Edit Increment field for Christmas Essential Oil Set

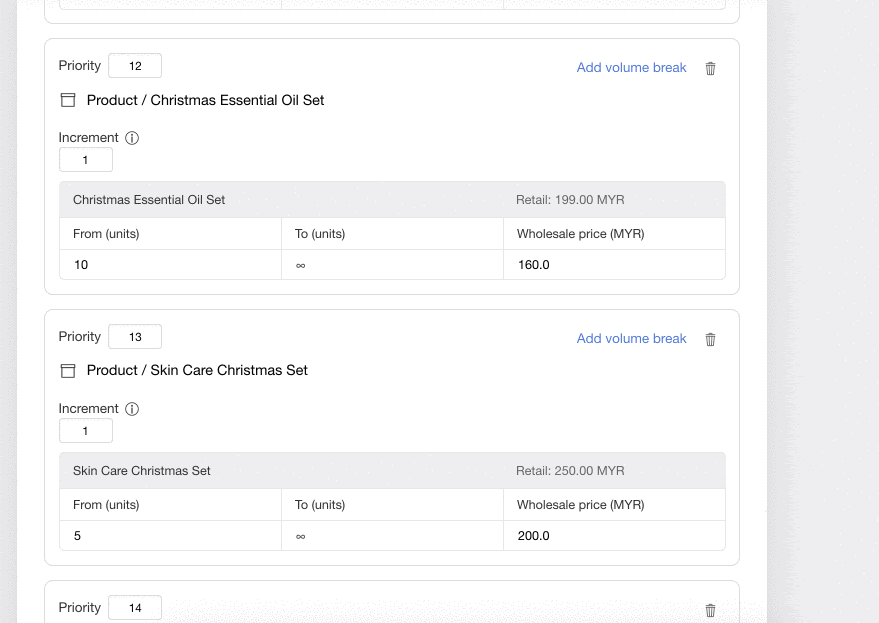86,160
